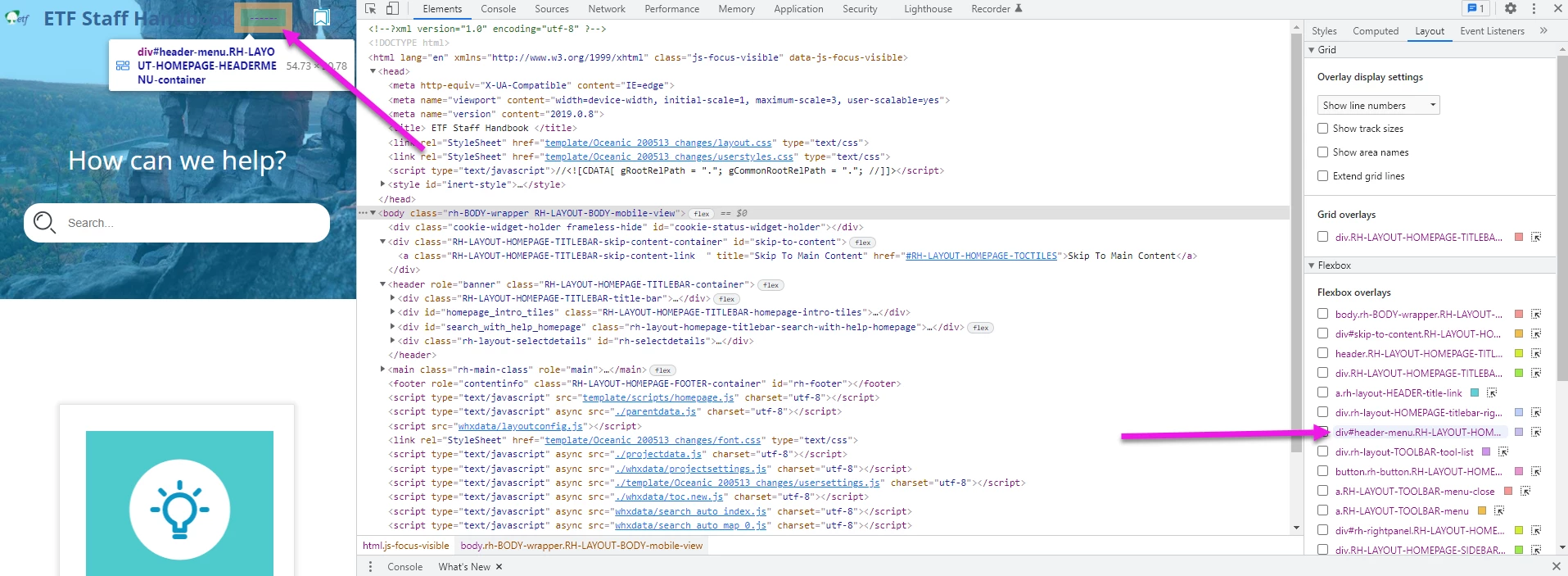Open the DevTools three-dot customize menu
The image size is (1568, 576).
point(1534,8)
